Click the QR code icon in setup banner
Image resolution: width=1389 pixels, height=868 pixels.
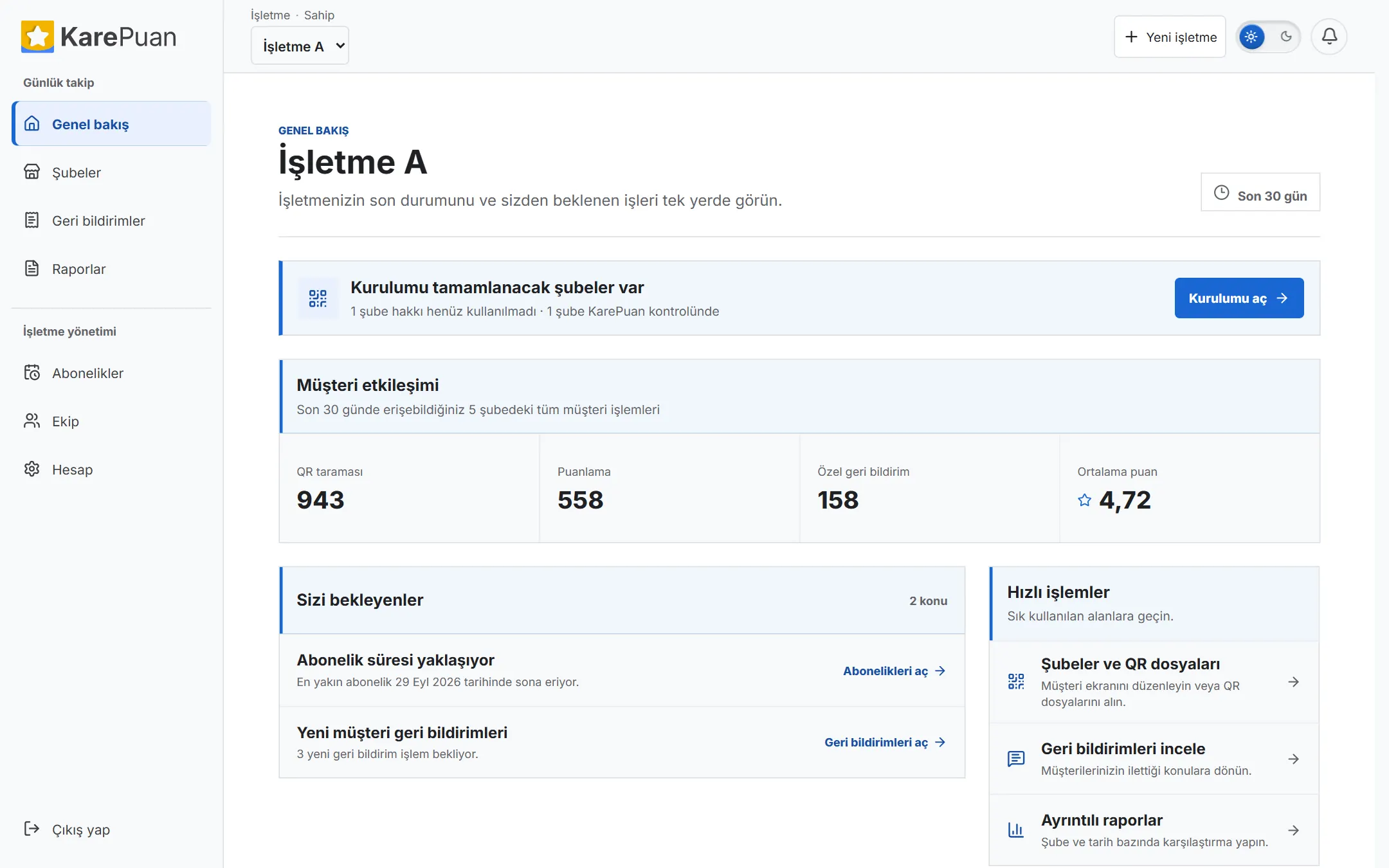coord(318,298)
